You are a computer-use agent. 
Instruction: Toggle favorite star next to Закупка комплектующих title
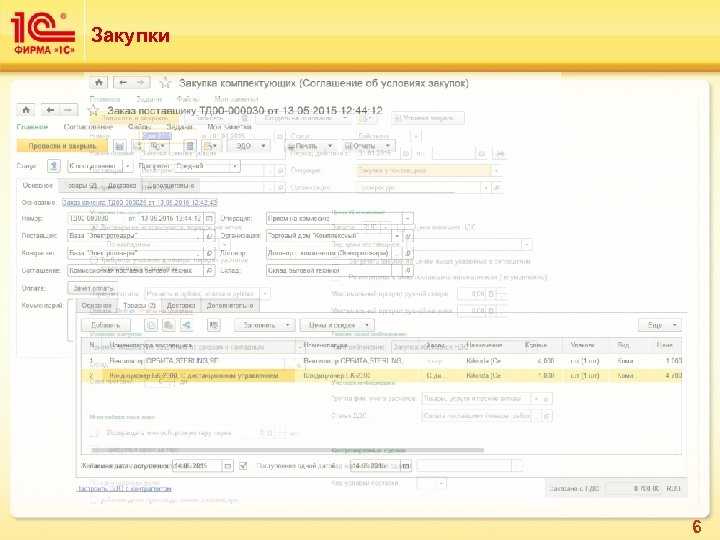(165, 83)
